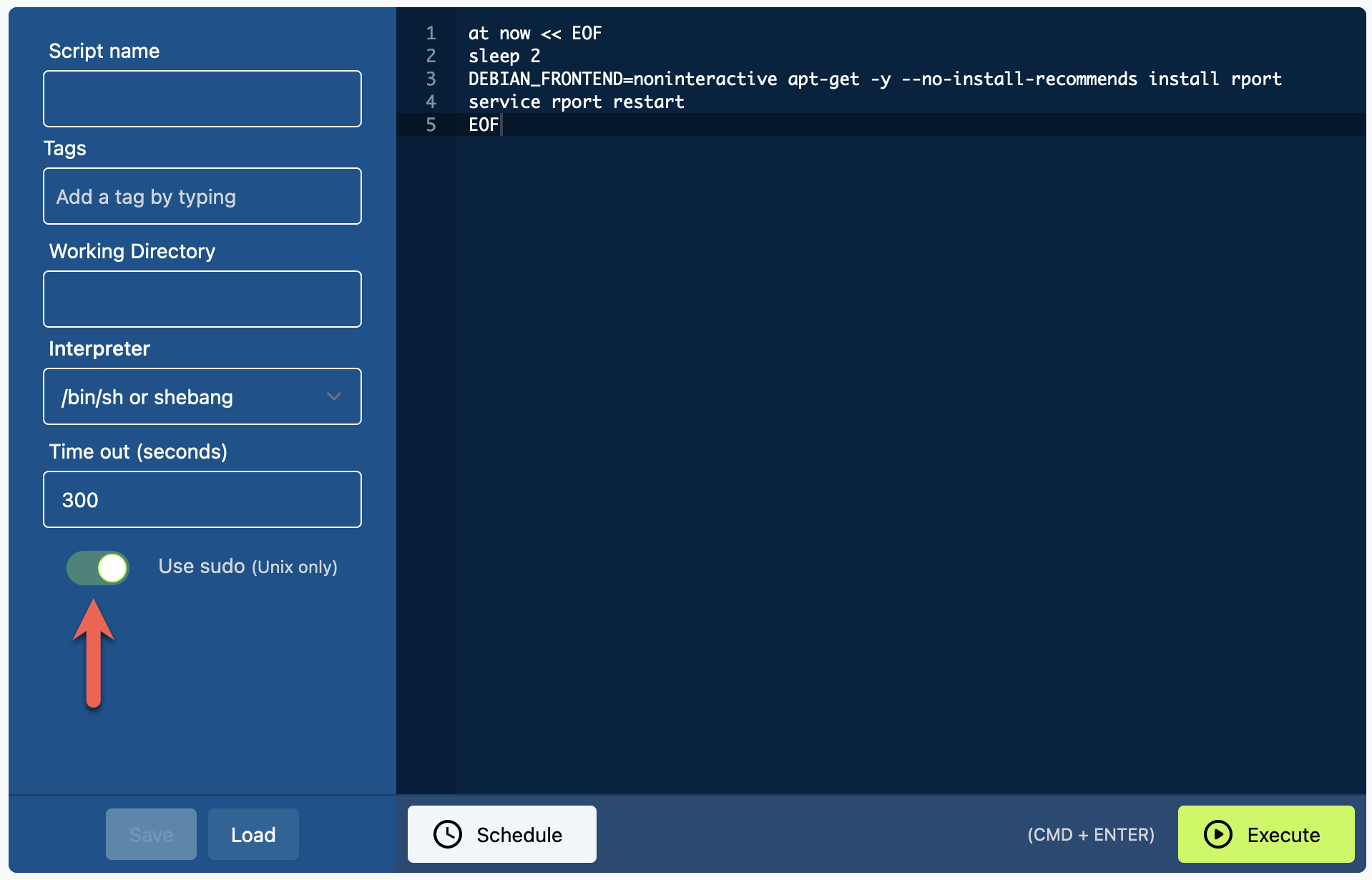Open the Interpreter dropdown
Viewport: 1372px width, 880px height.
202,396
